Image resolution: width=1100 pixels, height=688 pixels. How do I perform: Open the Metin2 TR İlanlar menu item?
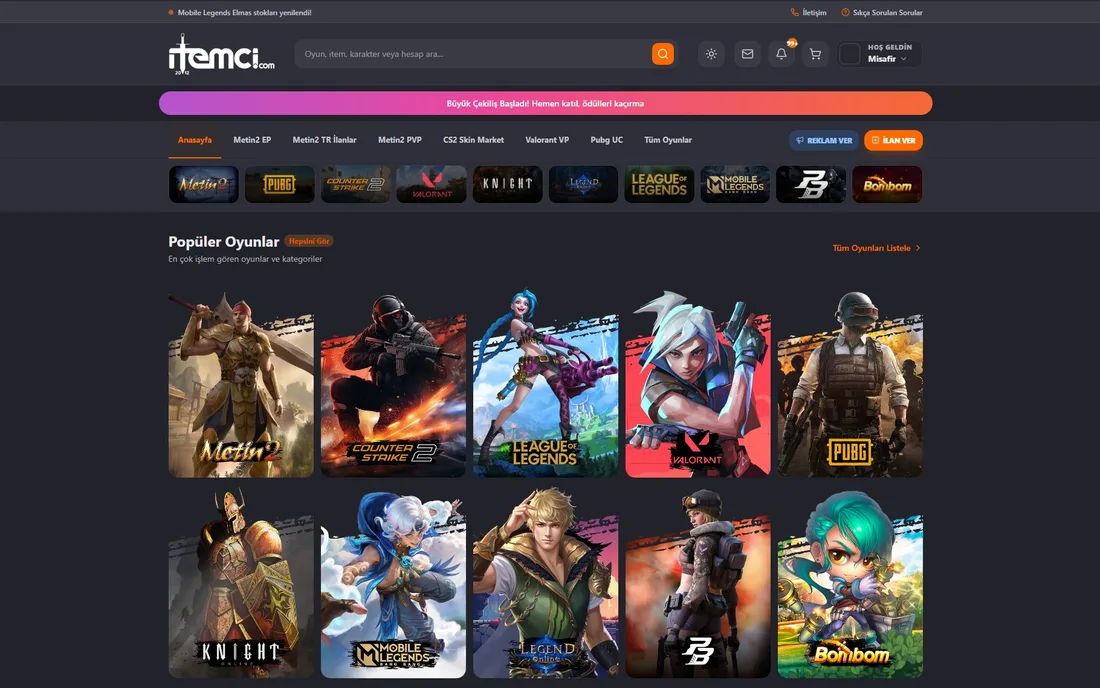point(324,140)
